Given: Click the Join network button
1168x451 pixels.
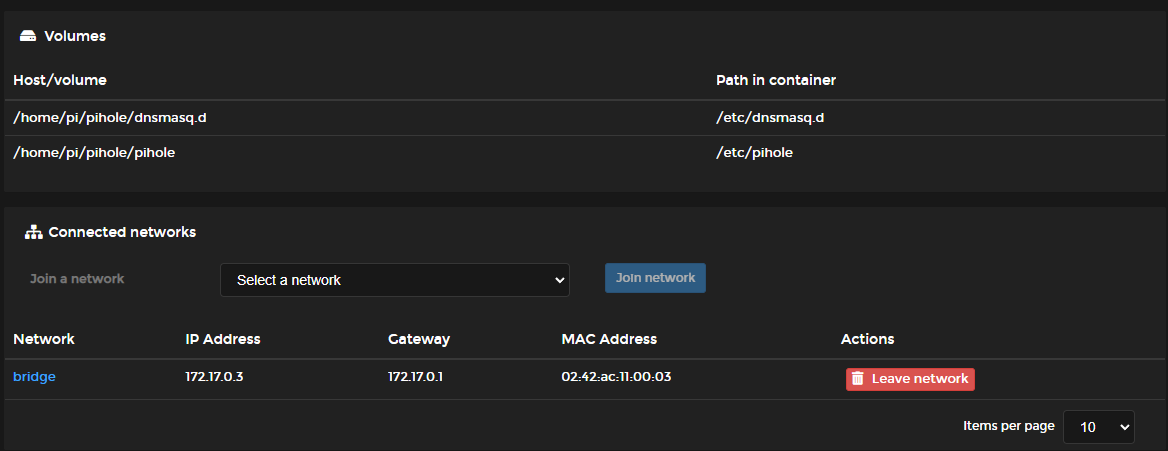Looking at the screenshot, I should pyautogui.click(x=656, y=278).
